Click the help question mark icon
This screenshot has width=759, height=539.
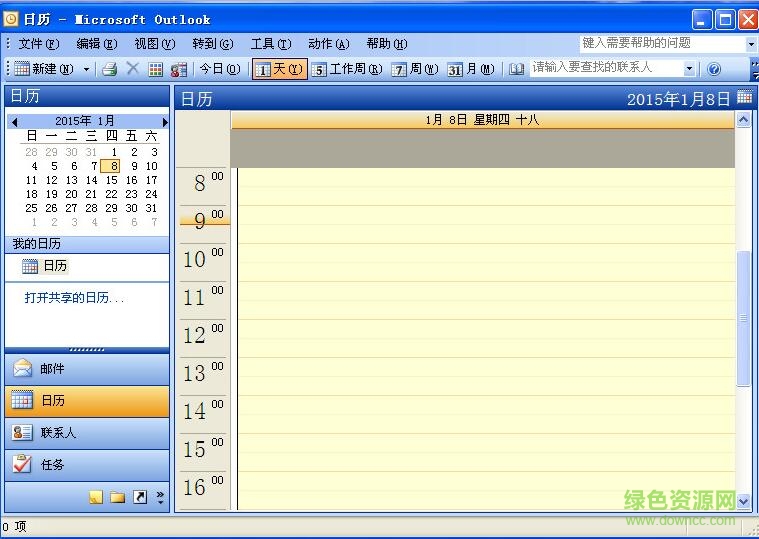pyautogui.click(x=714, y=69)
